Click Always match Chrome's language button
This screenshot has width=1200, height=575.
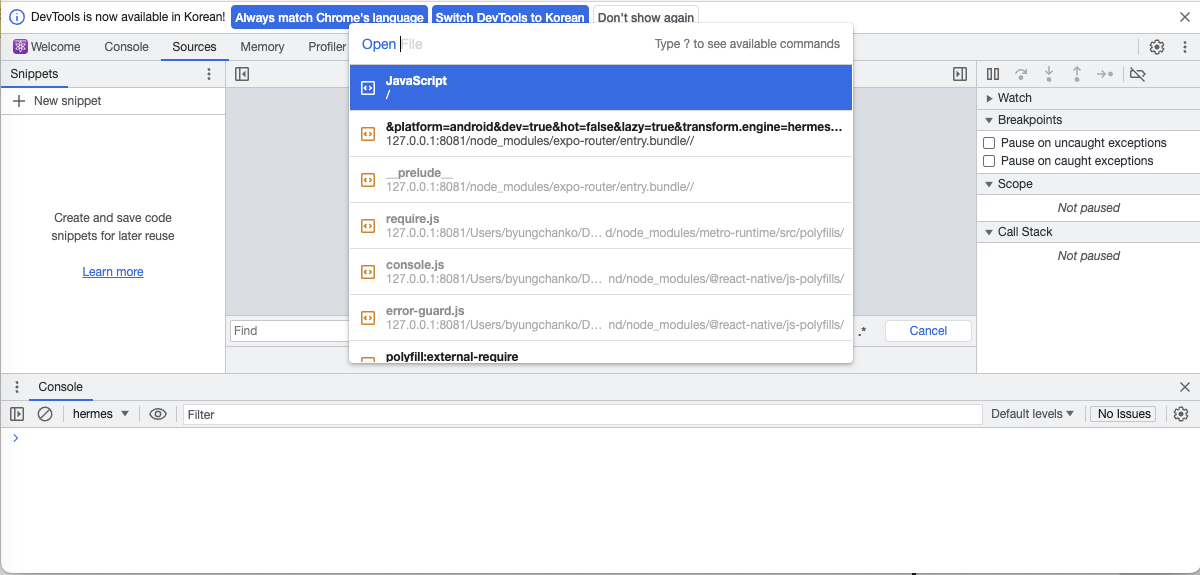(x=329, y=18)
